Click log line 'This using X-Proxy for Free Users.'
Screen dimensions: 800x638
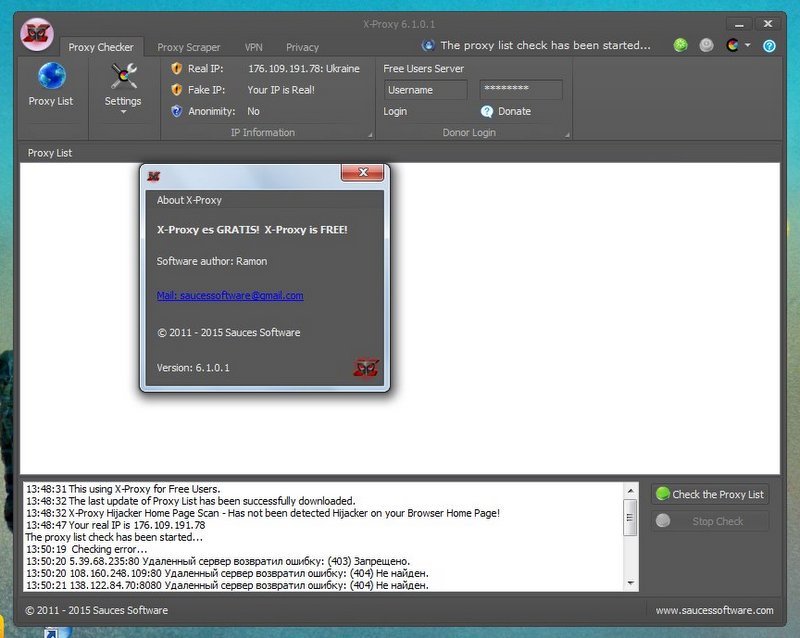point(123,489)
